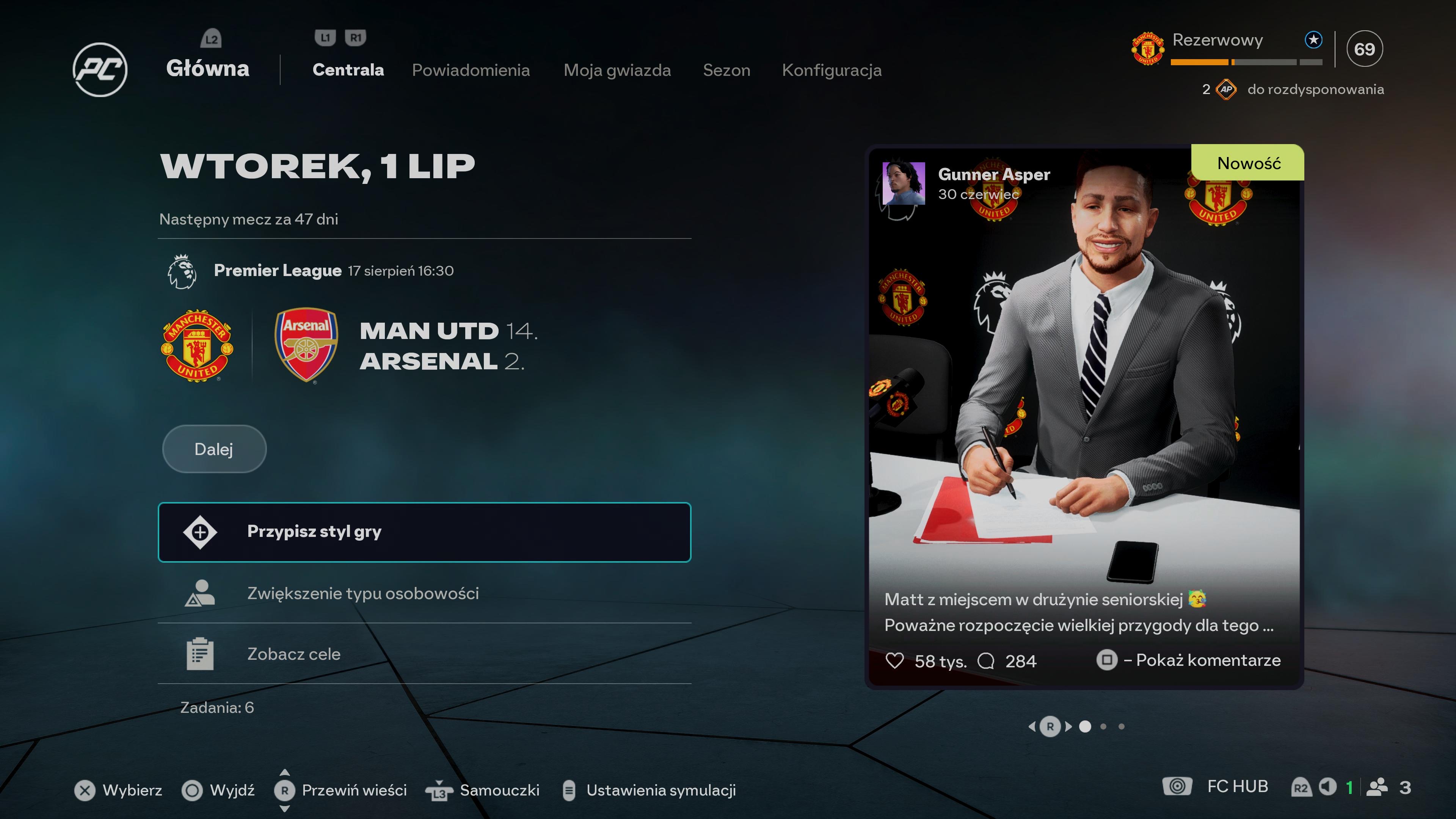Click the Dalej button
The image size is (1456, 819).
(214, 449)
